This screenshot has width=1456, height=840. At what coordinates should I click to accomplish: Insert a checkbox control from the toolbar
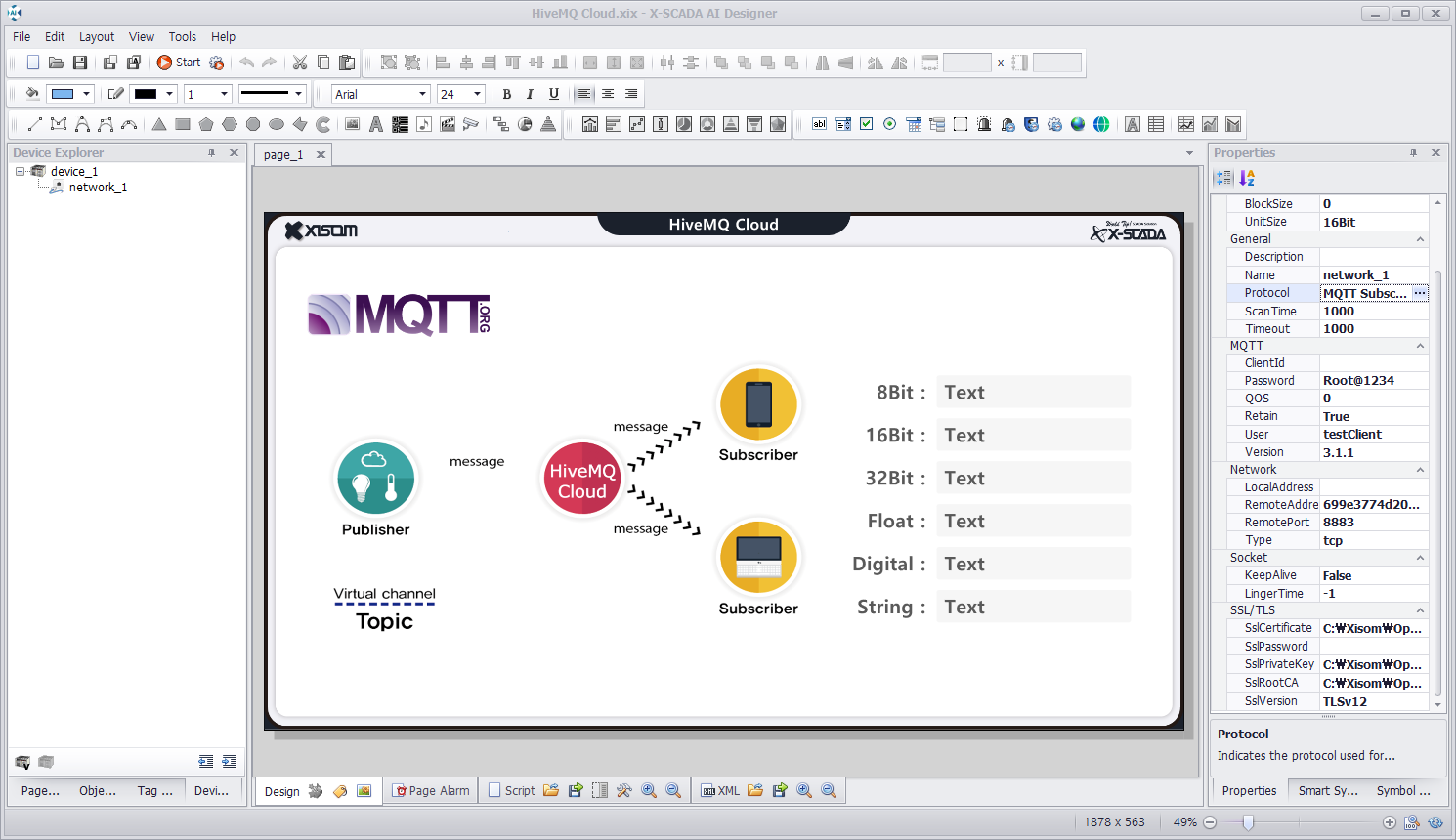click(x=867, y=124)
